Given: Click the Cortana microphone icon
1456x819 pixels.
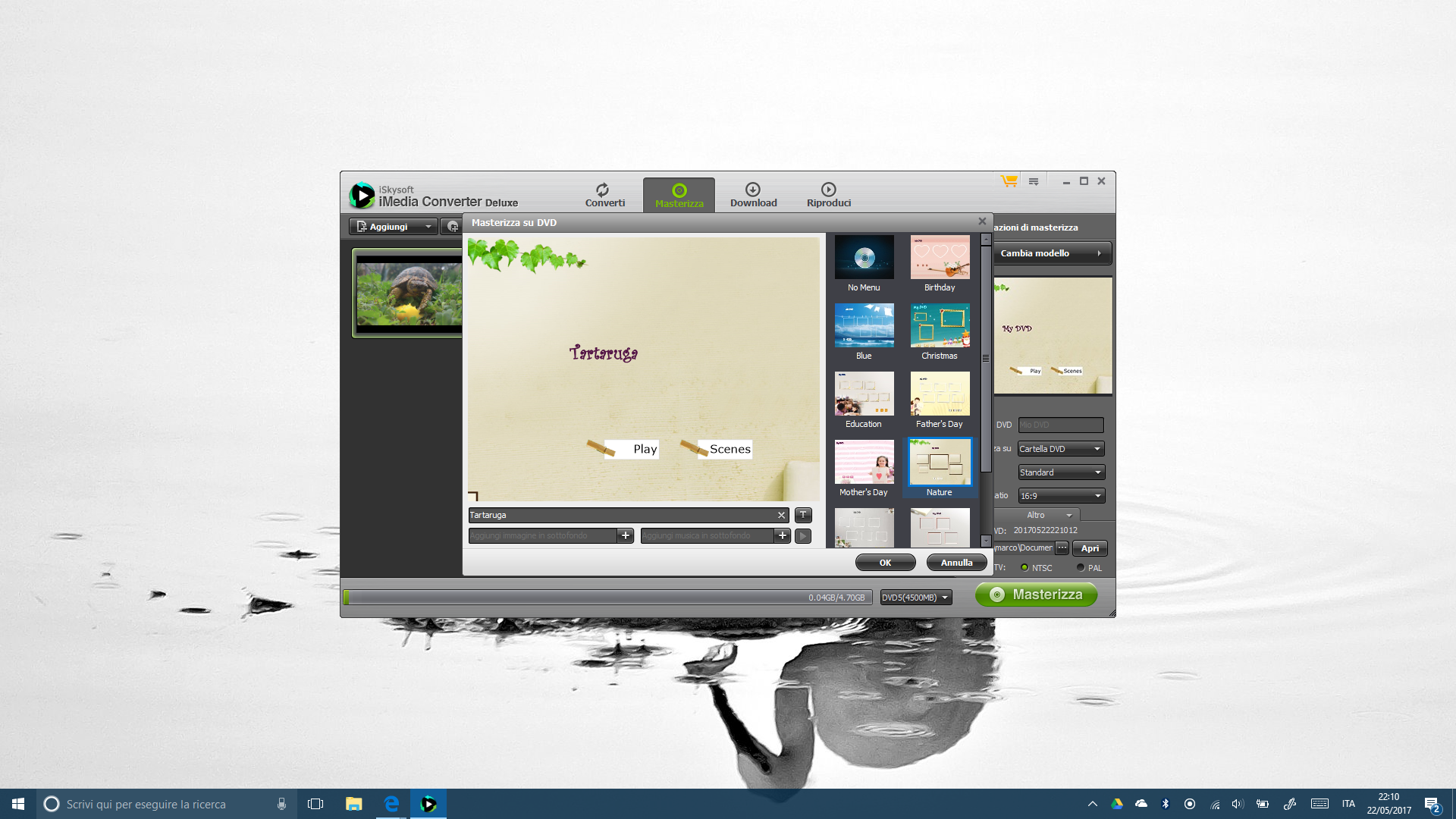Looking at the screenshot, I should pos(281,804).
